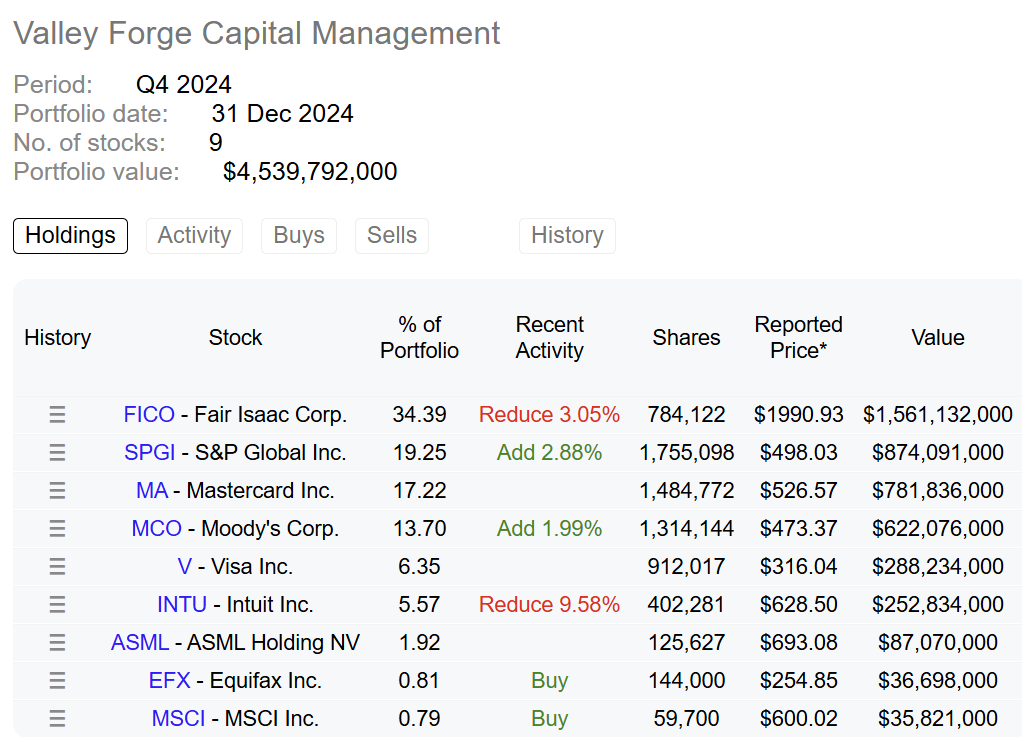1027x742 pixels.
Task: Open the FICO ticker link
Action: pos(149,414)
